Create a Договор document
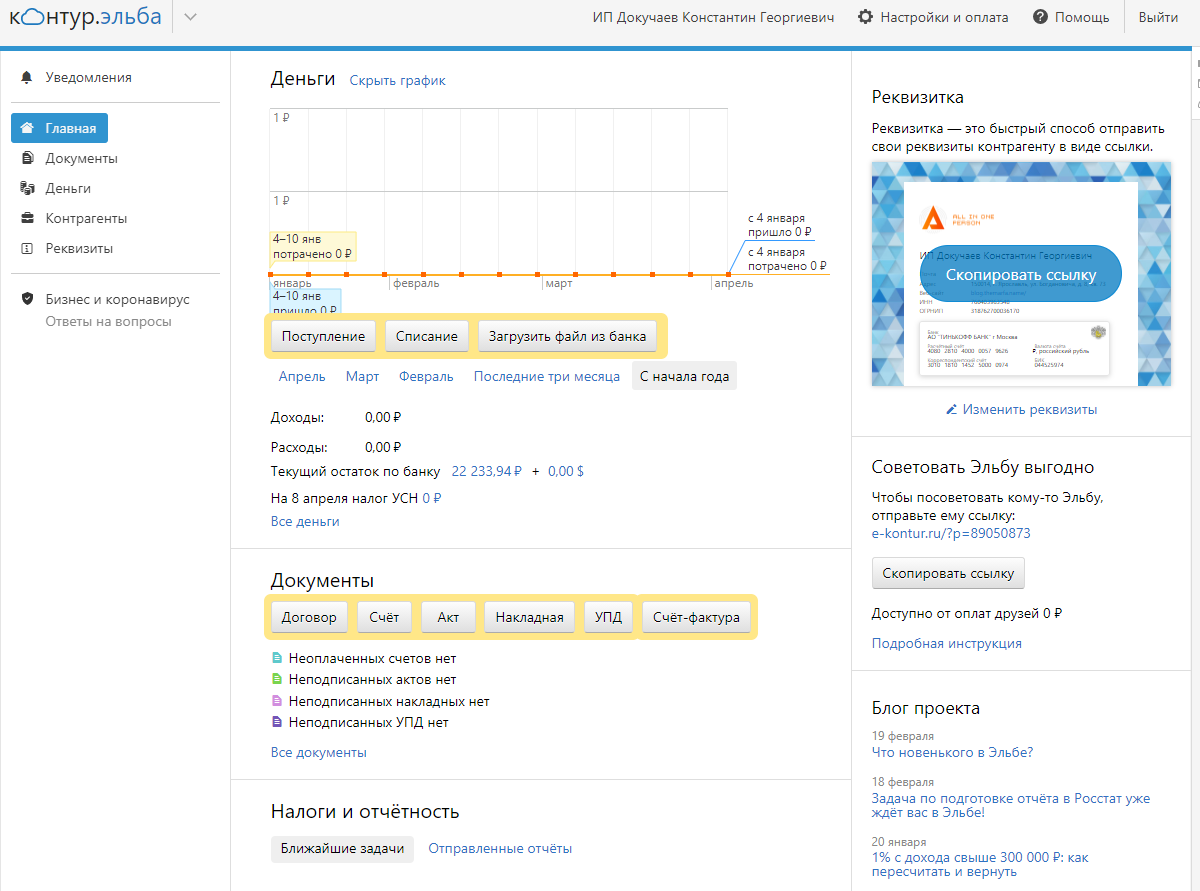The height and width of the screenshot is (891, 1200). pos(309,617)
